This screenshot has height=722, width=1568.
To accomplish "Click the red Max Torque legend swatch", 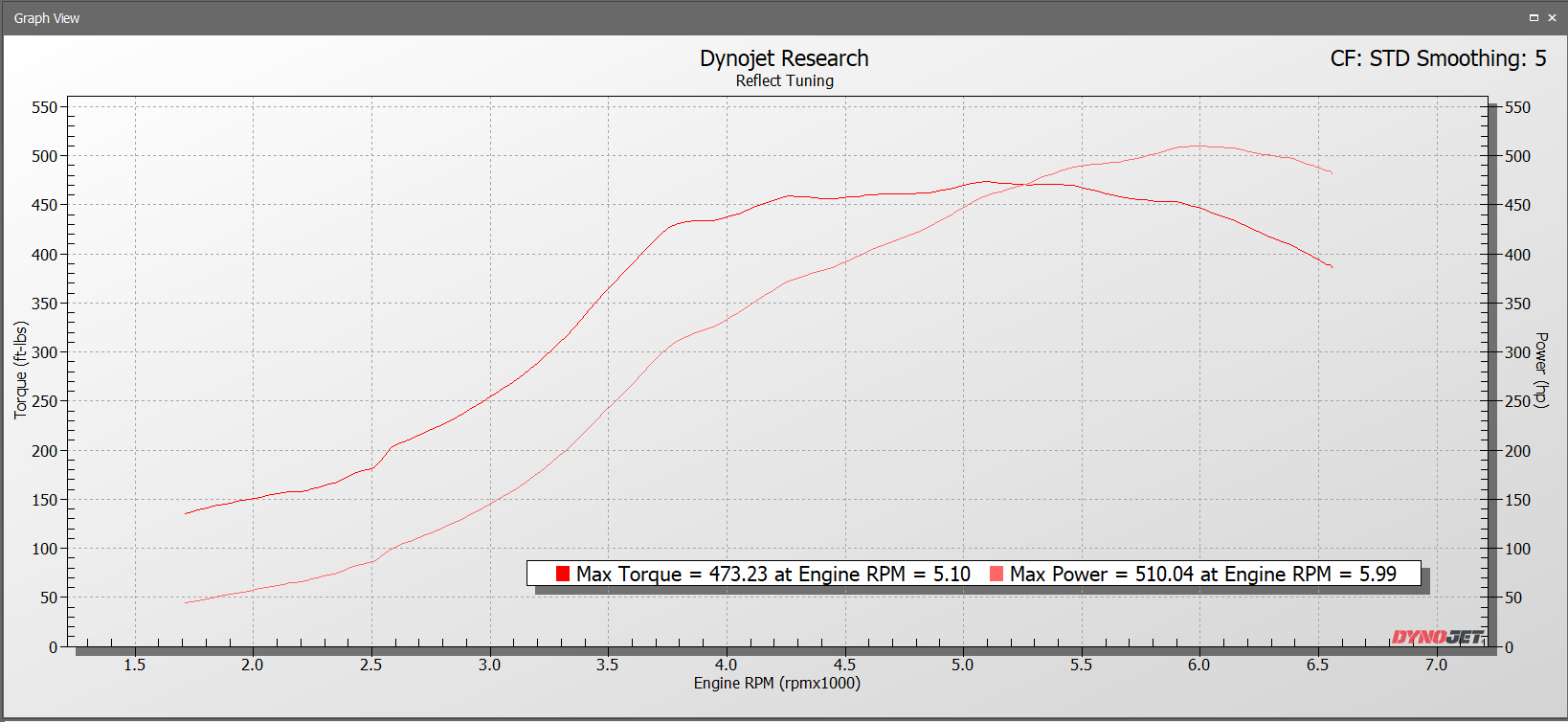I will pos(563,574).
